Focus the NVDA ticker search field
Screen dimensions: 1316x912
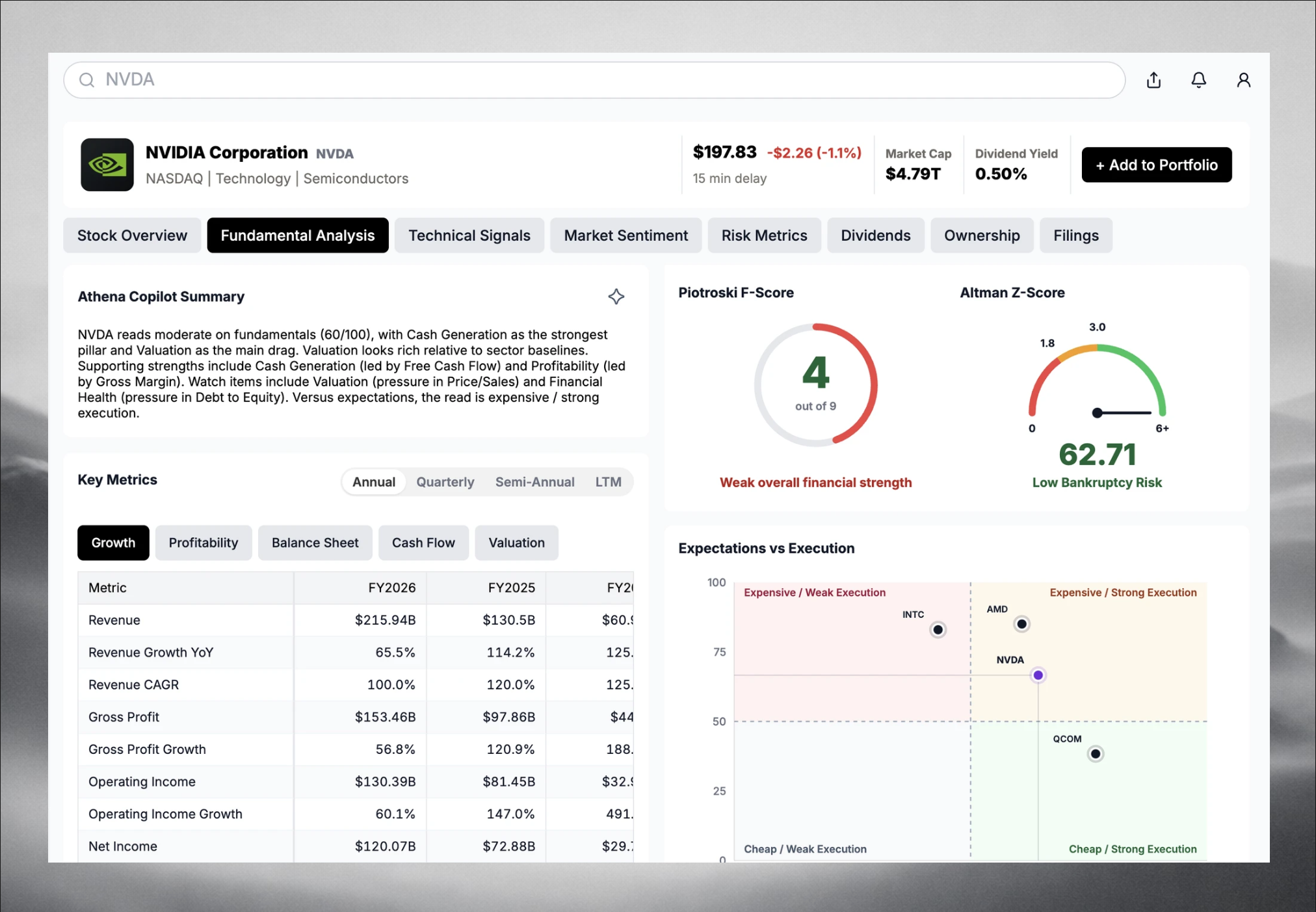tap(594, 80)
